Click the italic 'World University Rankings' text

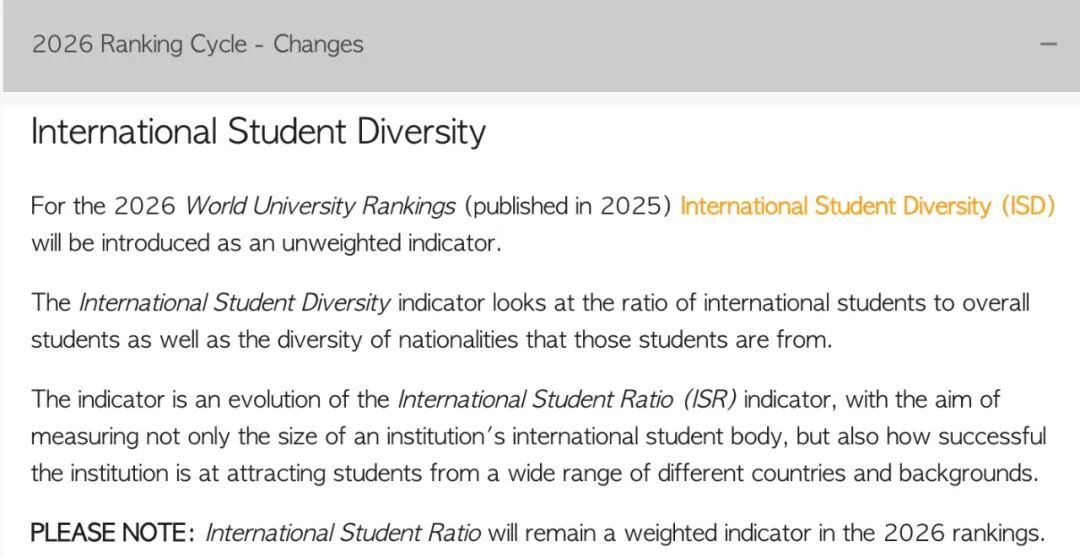click(x=320, y=207)
